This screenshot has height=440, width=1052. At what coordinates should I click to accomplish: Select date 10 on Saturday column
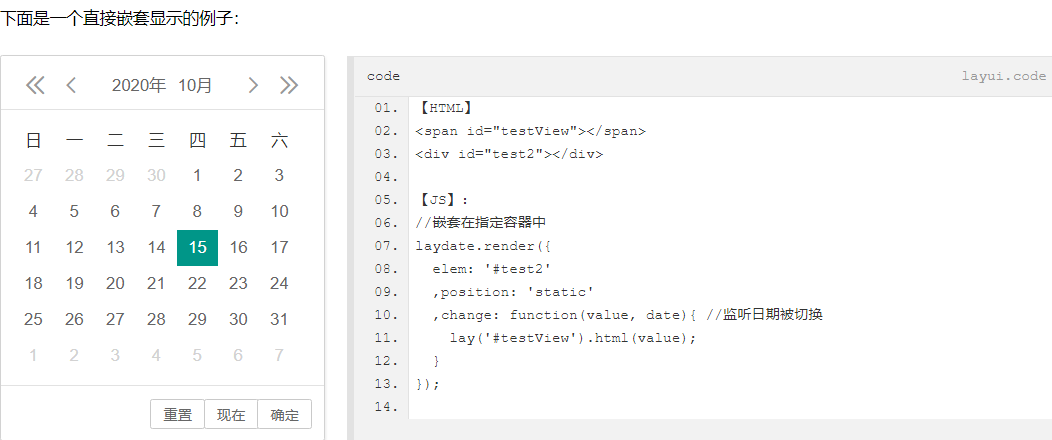tap(279, 211)
